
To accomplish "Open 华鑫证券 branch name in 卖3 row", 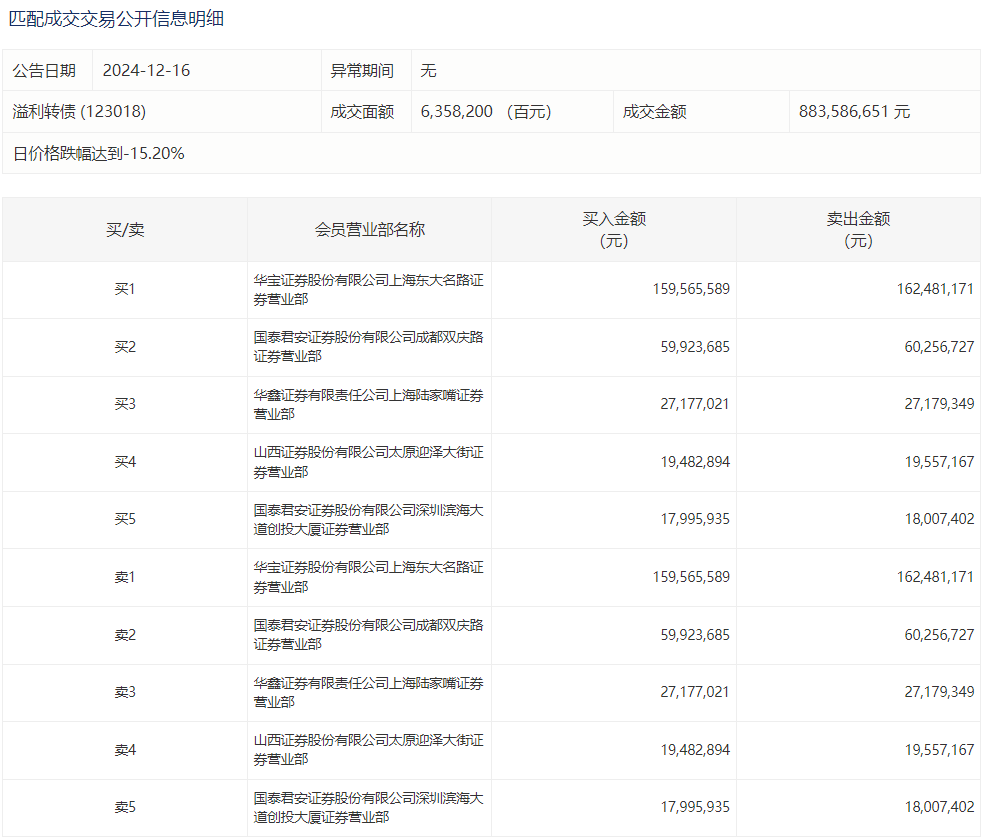I will pyautogui.click(x=368, y=693).
